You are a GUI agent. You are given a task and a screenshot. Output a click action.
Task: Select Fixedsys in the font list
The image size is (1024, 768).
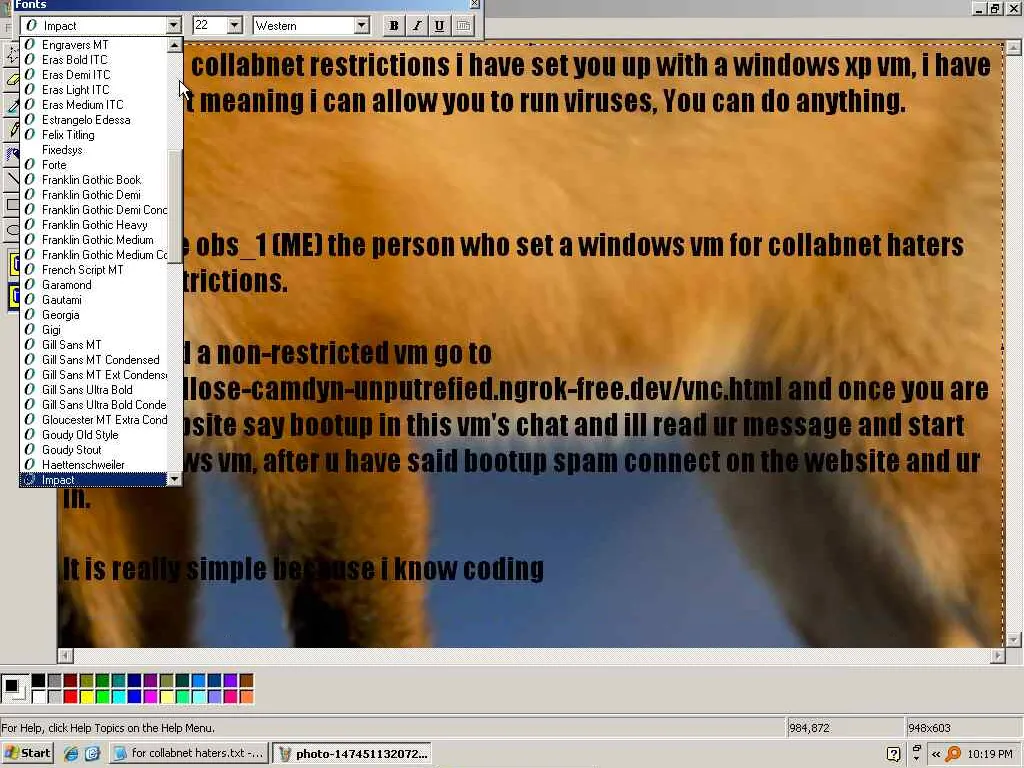click(93, 150)
